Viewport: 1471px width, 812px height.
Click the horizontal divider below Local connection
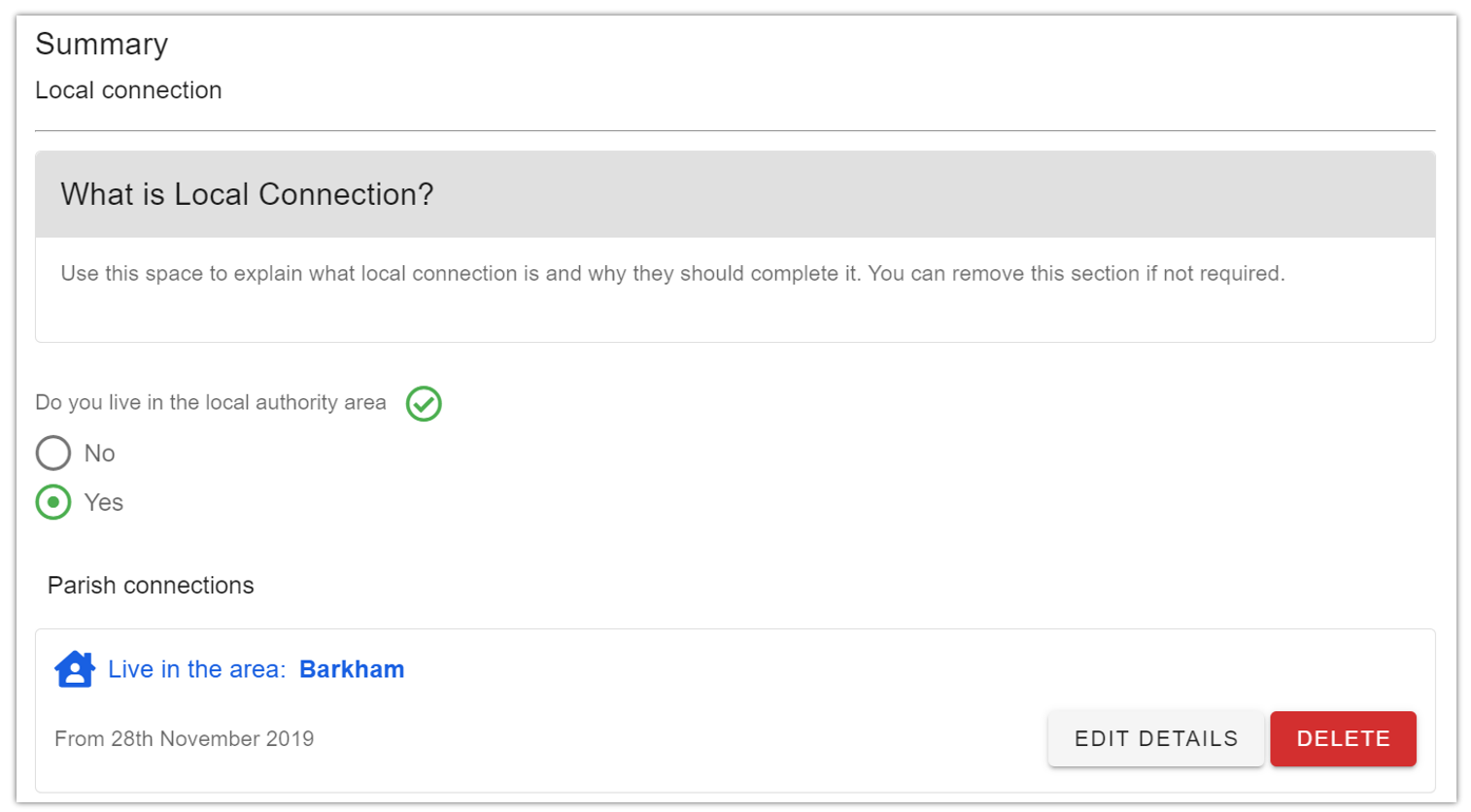(x=735, y=130)
